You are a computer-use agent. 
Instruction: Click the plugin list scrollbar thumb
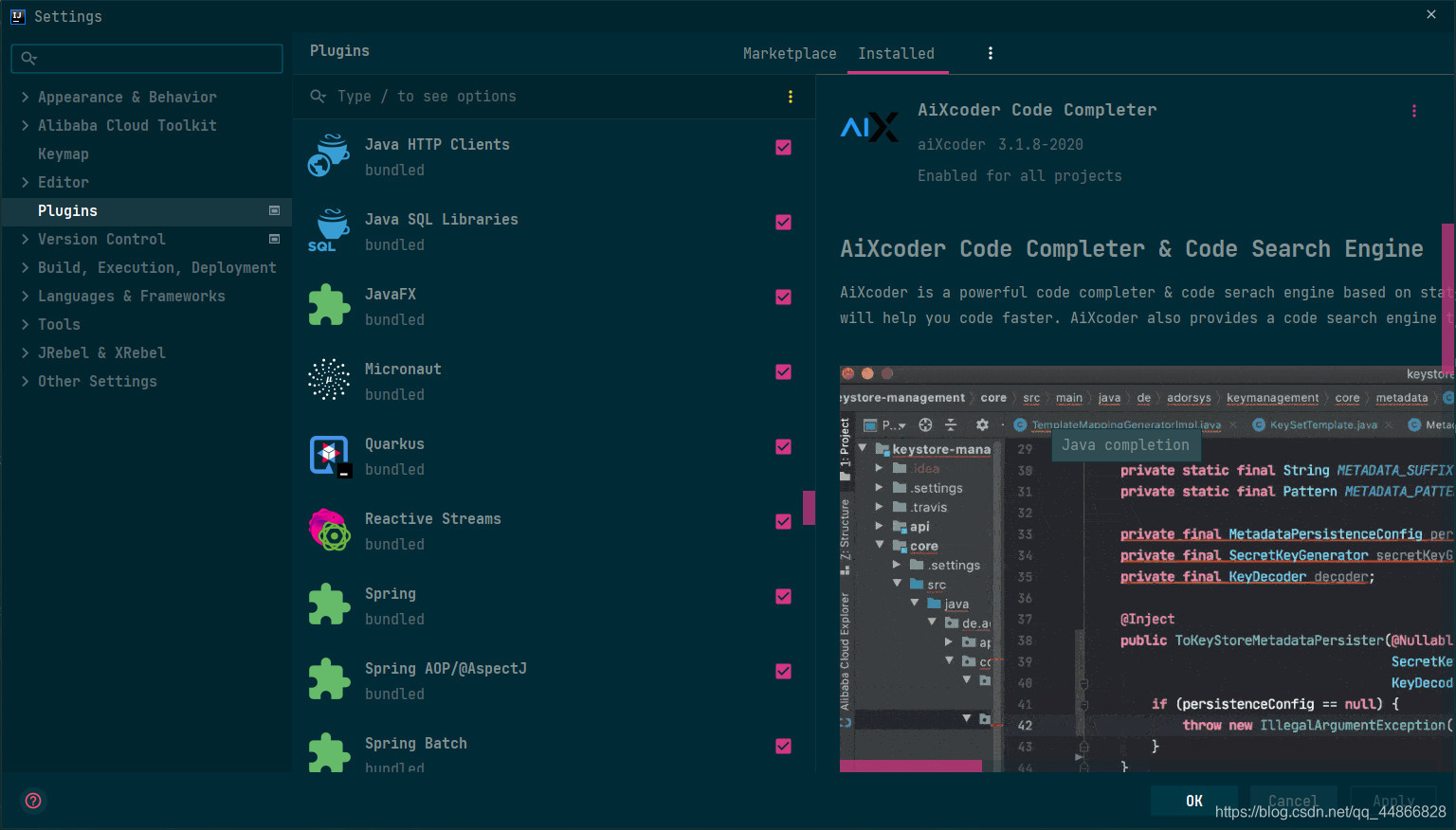pos(809,507)
